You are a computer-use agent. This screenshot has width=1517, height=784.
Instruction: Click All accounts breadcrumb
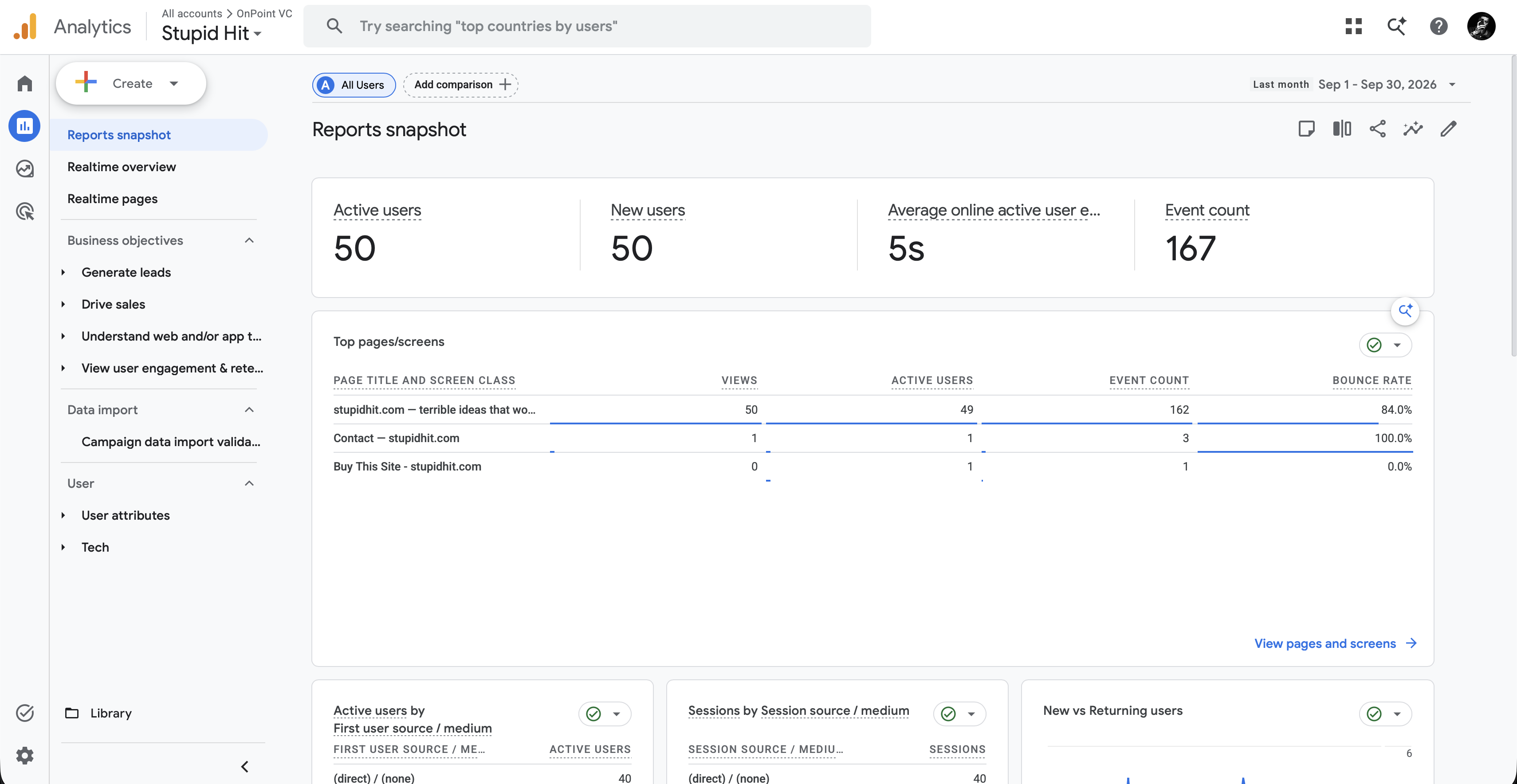[192, 13]
